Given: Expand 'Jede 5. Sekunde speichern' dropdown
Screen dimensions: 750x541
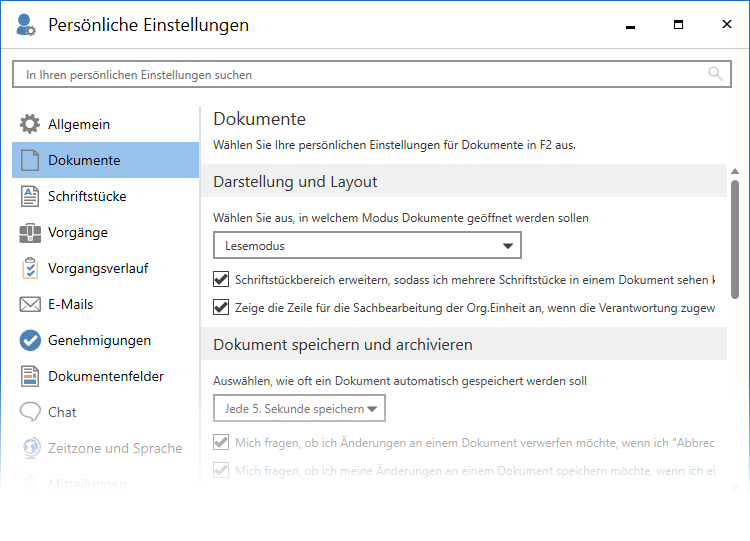Looking at the screenshot, I should [299, 409].
